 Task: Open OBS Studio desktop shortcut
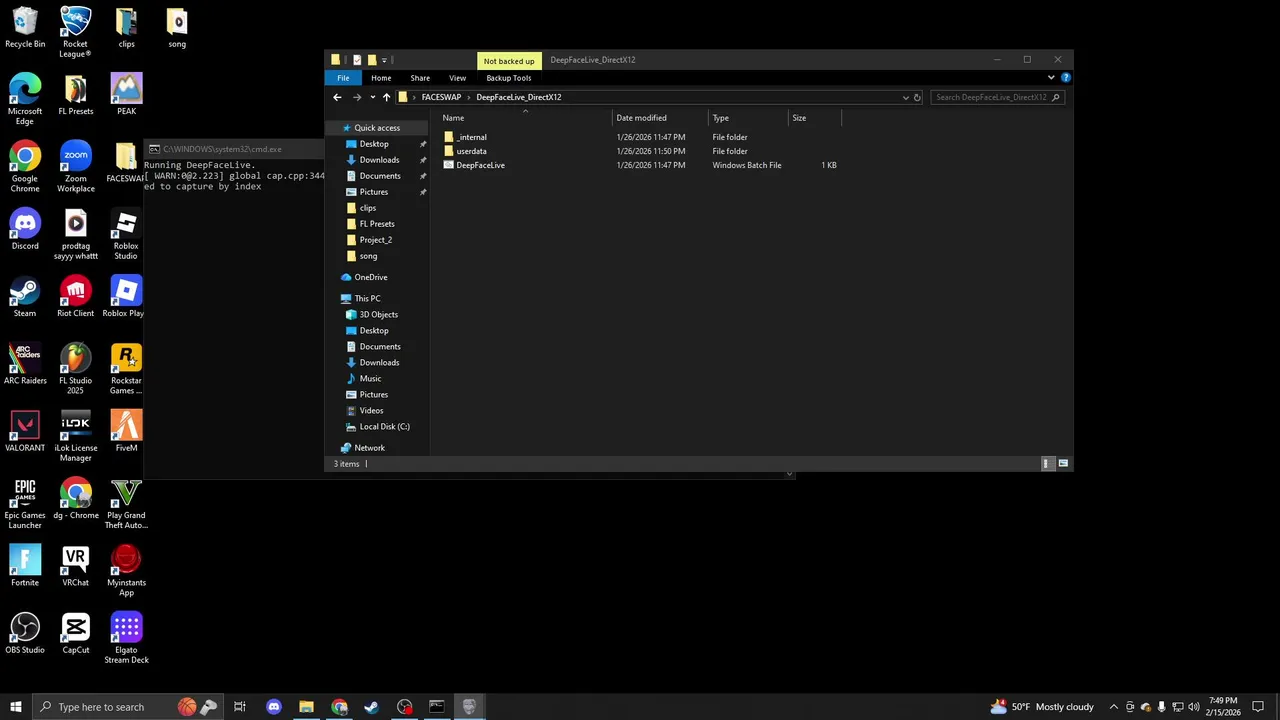coord(25,634)
